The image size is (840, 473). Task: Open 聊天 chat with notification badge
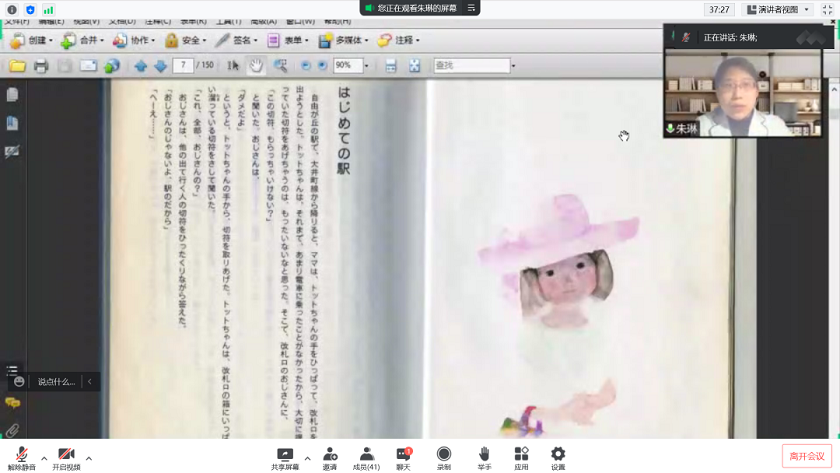click(x=403, y=459)
